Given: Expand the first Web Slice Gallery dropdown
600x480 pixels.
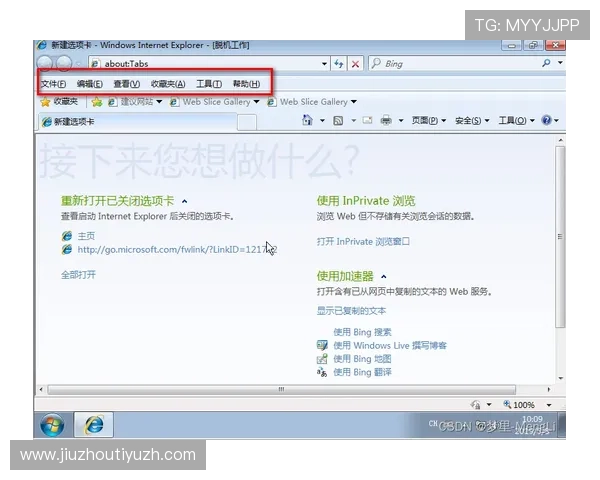Looking at the screenshot, I should point(256,102).
